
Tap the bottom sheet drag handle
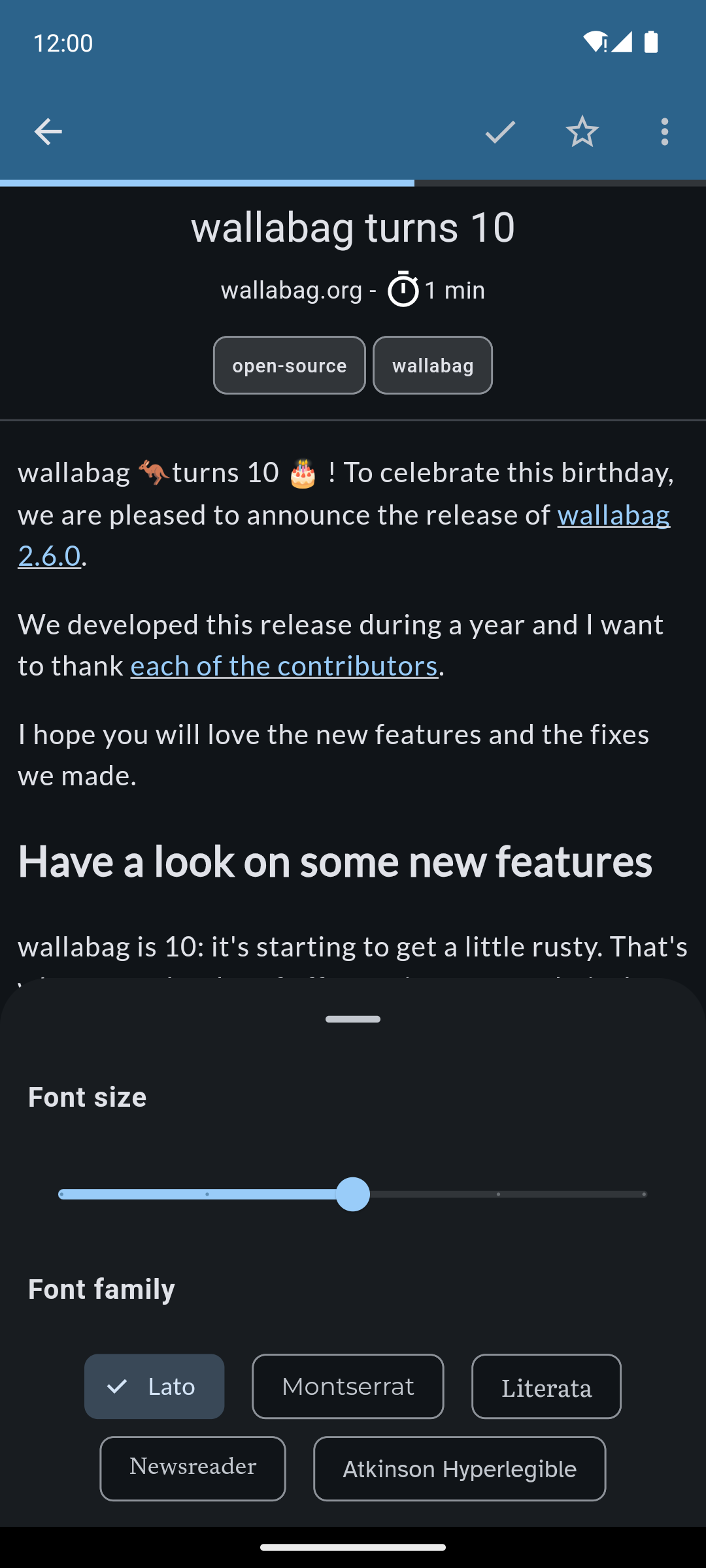pos(353,1019)
